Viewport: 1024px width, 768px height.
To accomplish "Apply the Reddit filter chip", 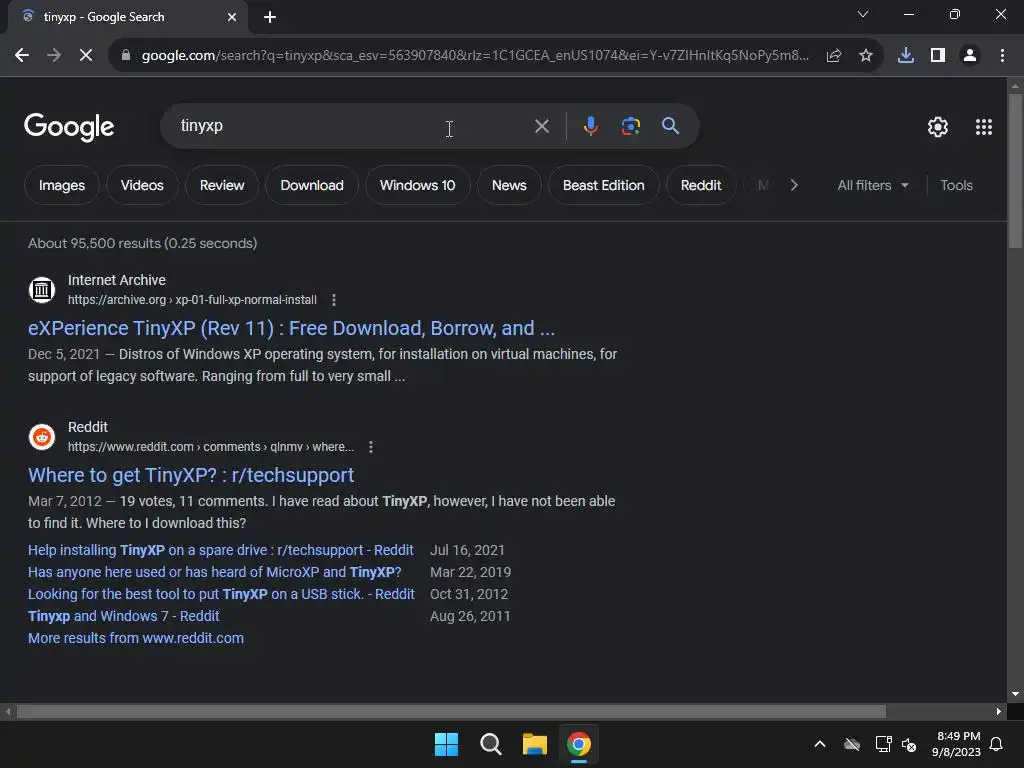I will pos(701,185).
